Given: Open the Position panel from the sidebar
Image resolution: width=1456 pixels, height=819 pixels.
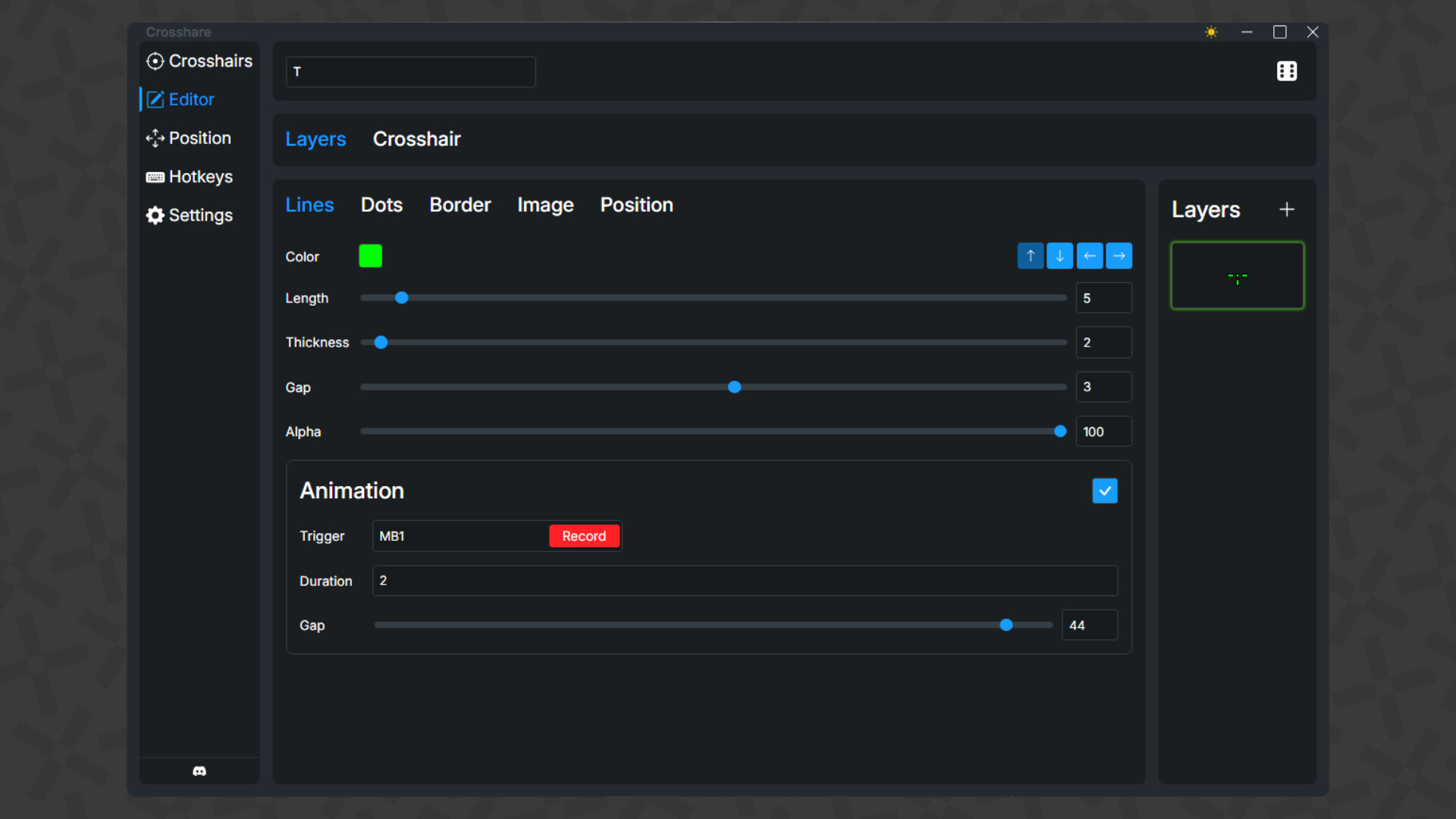Looking at the screenshot, I should pos(199,138).
